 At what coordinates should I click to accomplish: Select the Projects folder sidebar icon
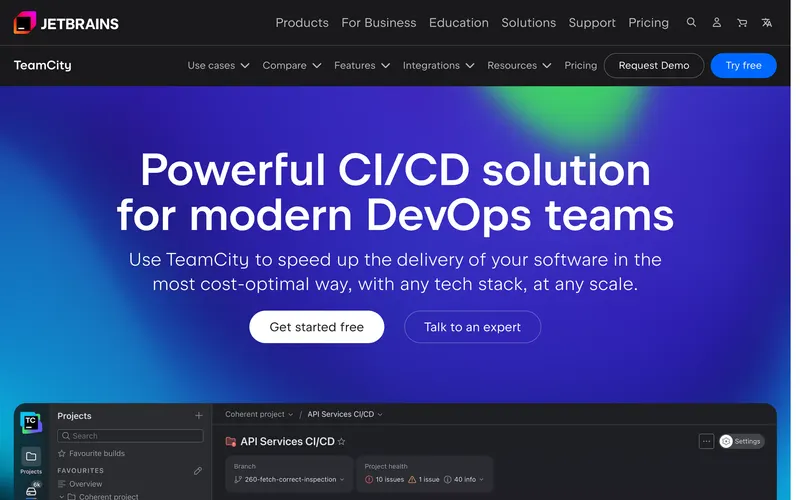(x=31, y=457)
